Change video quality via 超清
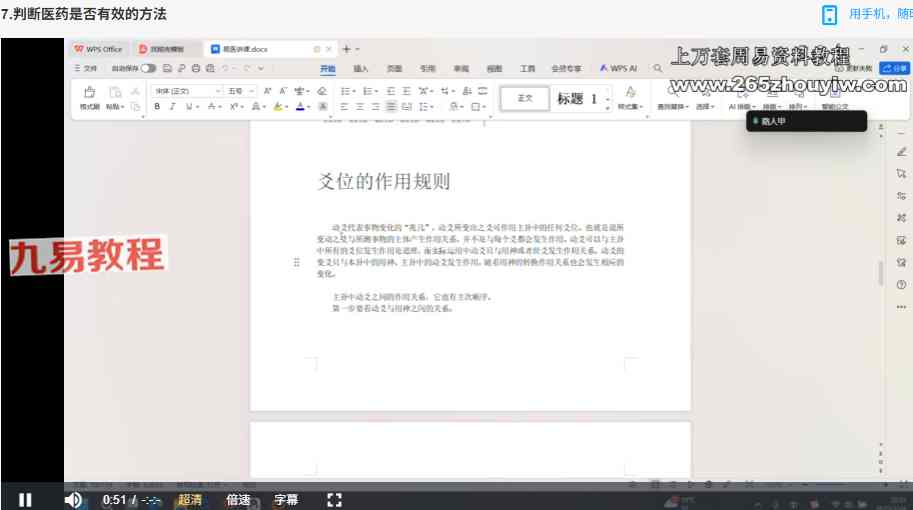 point(190,500)
